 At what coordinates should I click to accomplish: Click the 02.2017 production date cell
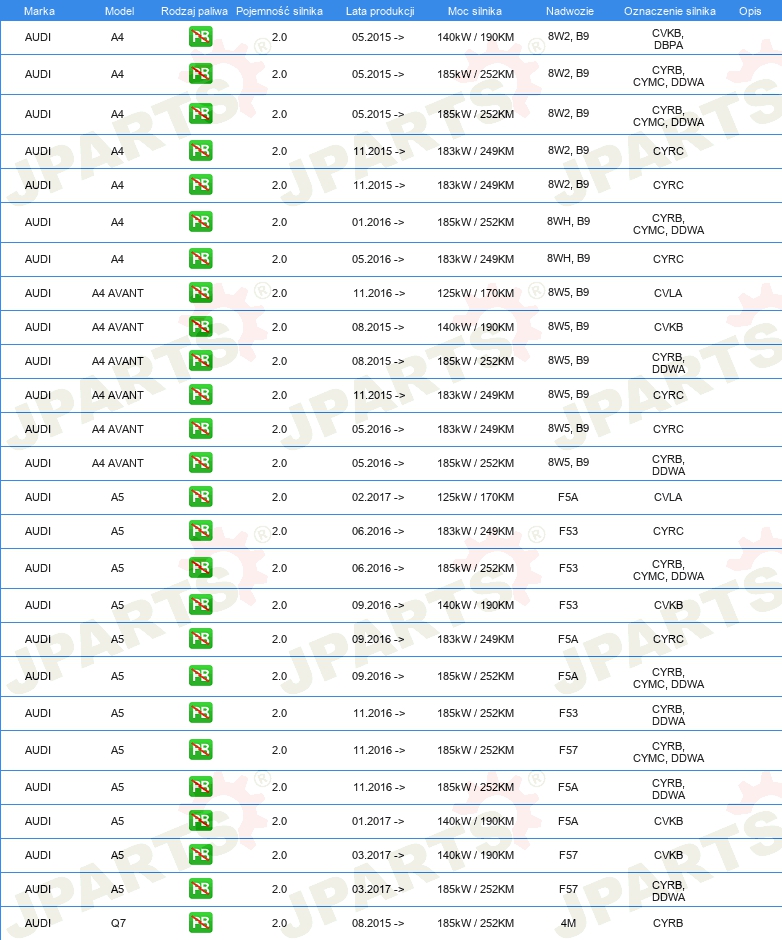click(378, 497)
